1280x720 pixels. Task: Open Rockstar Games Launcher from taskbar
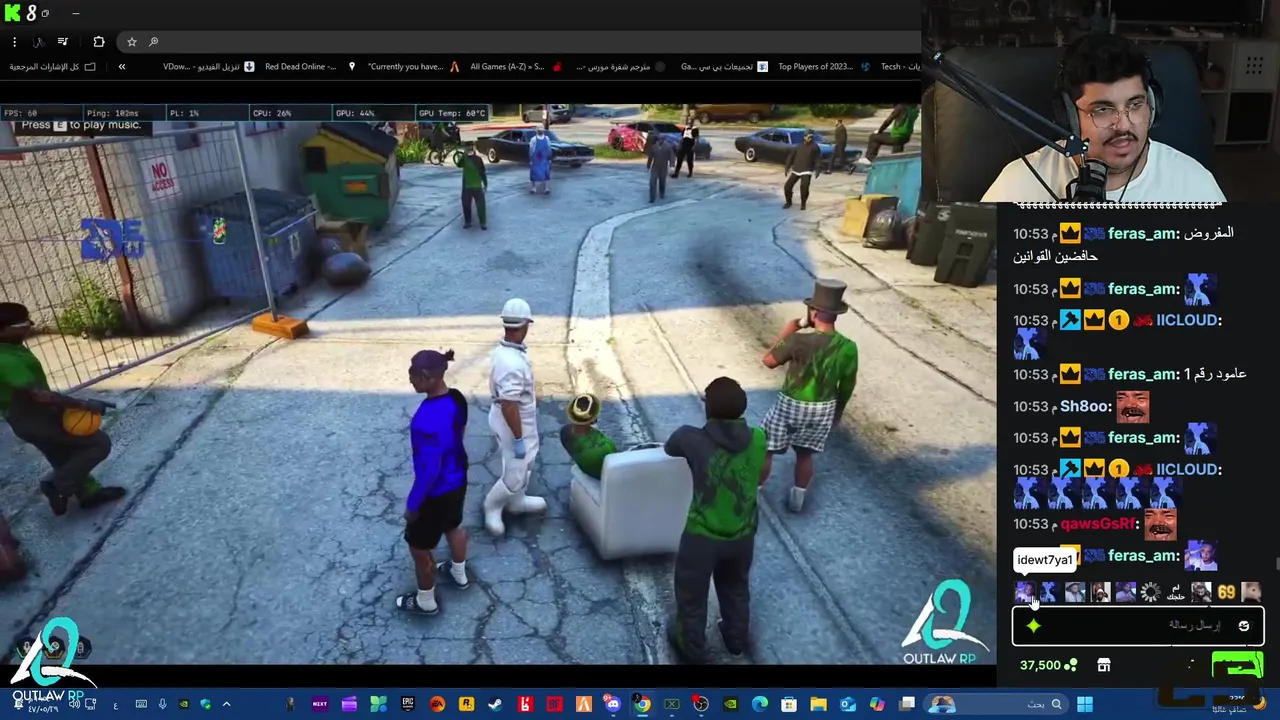click(x=466, y=704)
